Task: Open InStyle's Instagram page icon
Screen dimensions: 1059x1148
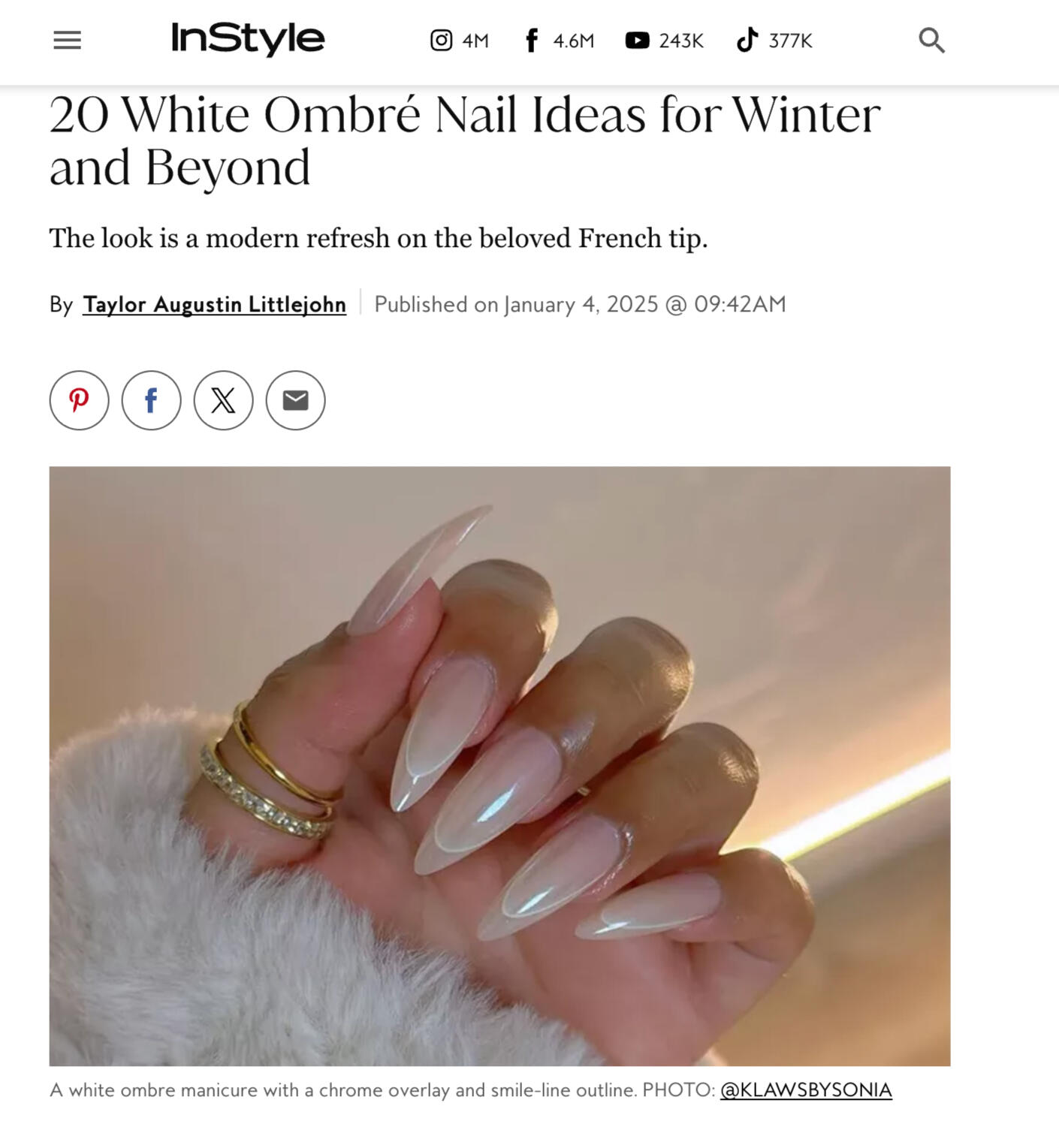Action: (441, 40)
